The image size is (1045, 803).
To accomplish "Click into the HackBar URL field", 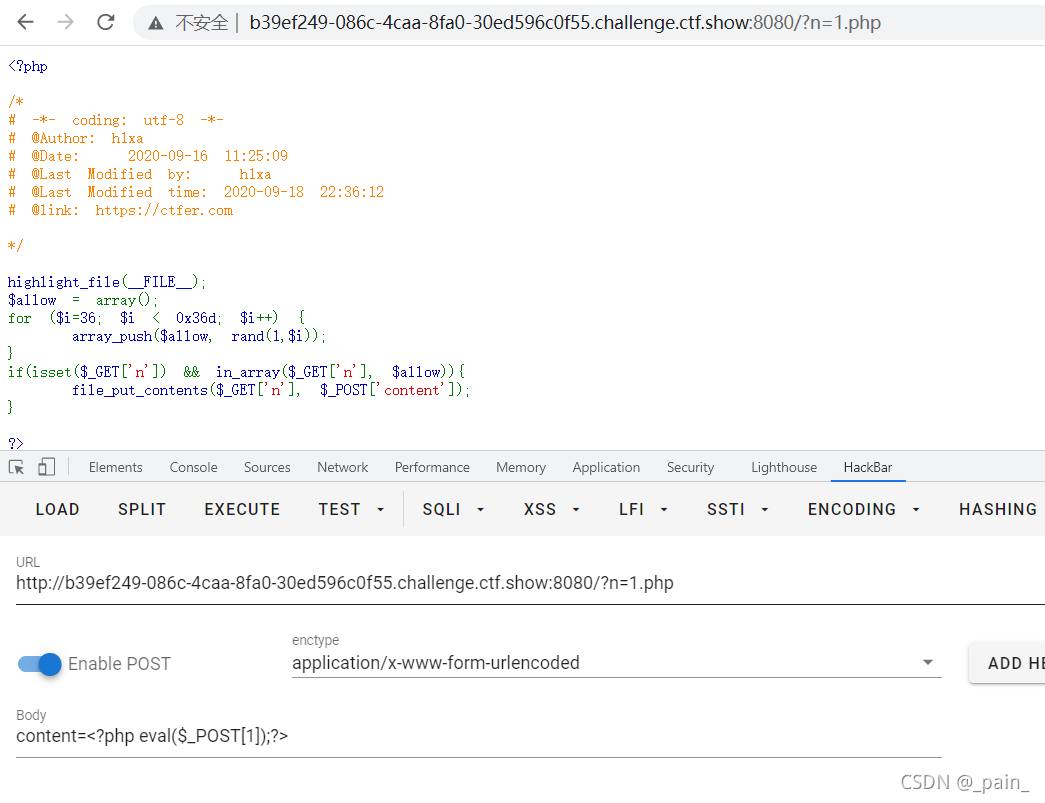I will [x=530, y=583].
